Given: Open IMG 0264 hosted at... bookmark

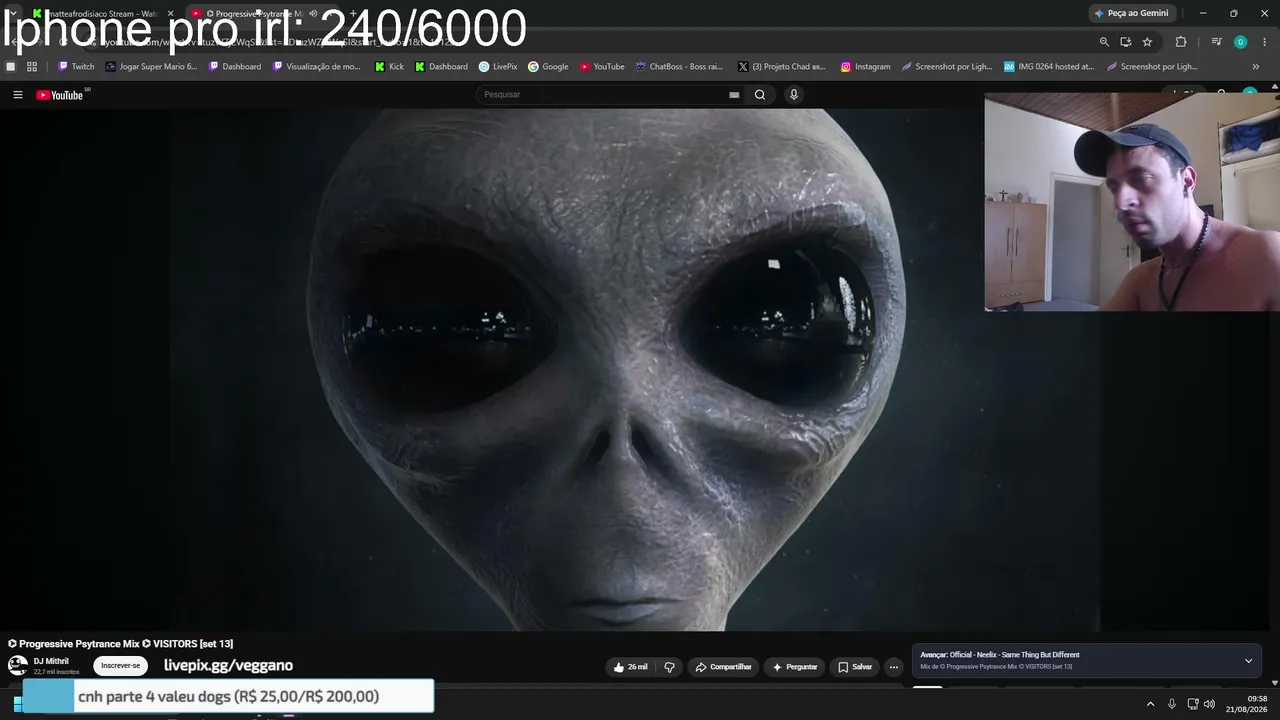Looking at the screenshot, I should tap(1049, 67).
